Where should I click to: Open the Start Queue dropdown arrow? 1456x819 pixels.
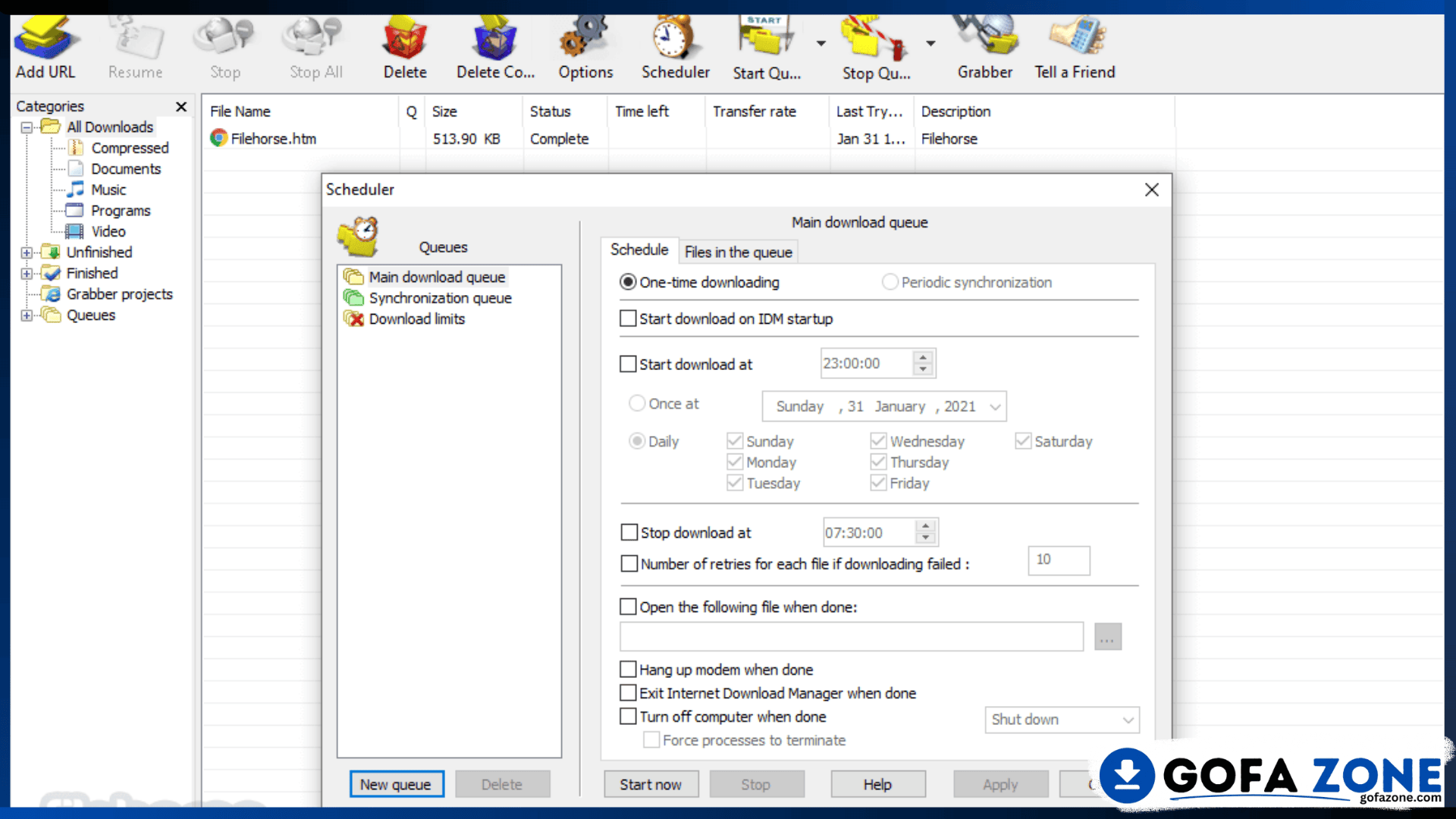point(821,43)
